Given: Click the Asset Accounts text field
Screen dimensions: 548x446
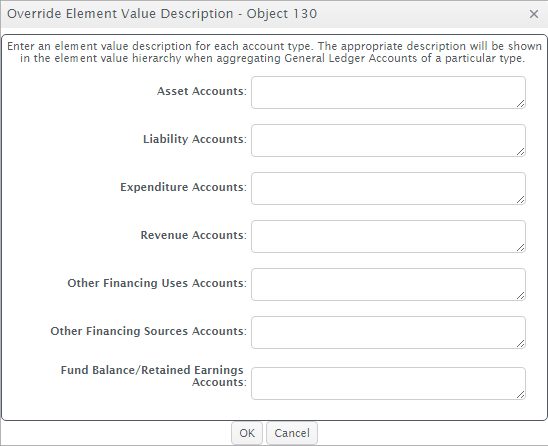Looking at the screenshot, I should pos(388,93).
